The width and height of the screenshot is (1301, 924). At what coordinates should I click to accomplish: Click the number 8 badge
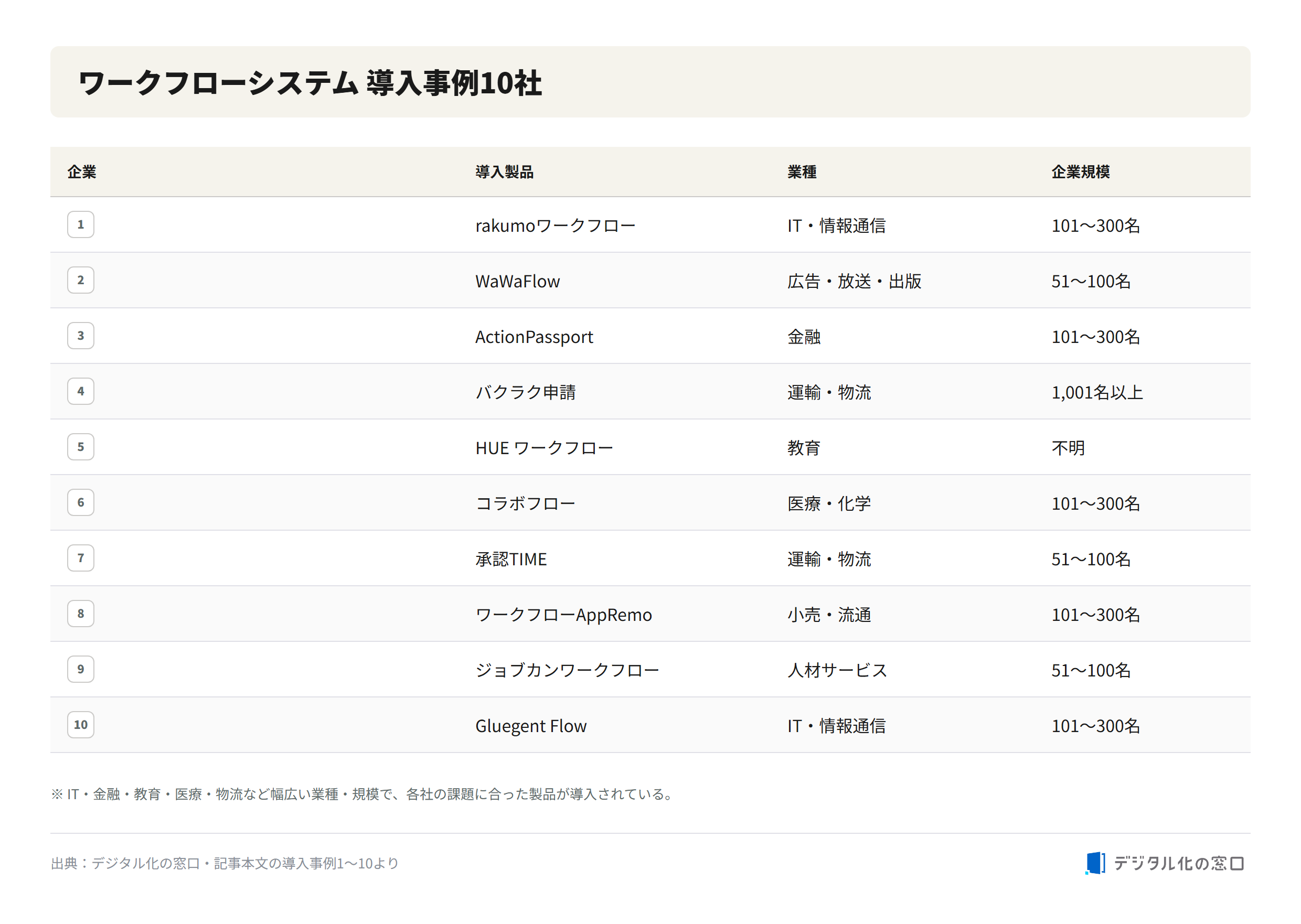click(81, 614)
